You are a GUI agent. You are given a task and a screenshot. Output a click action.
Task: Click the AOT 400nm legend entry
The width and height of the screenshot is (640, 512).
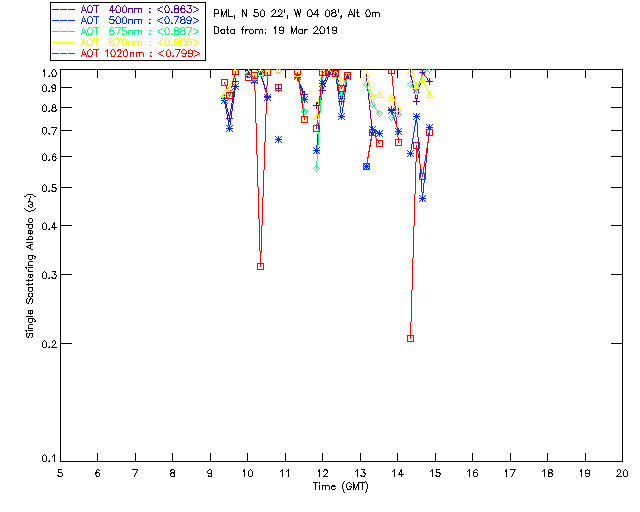(126, 9)
